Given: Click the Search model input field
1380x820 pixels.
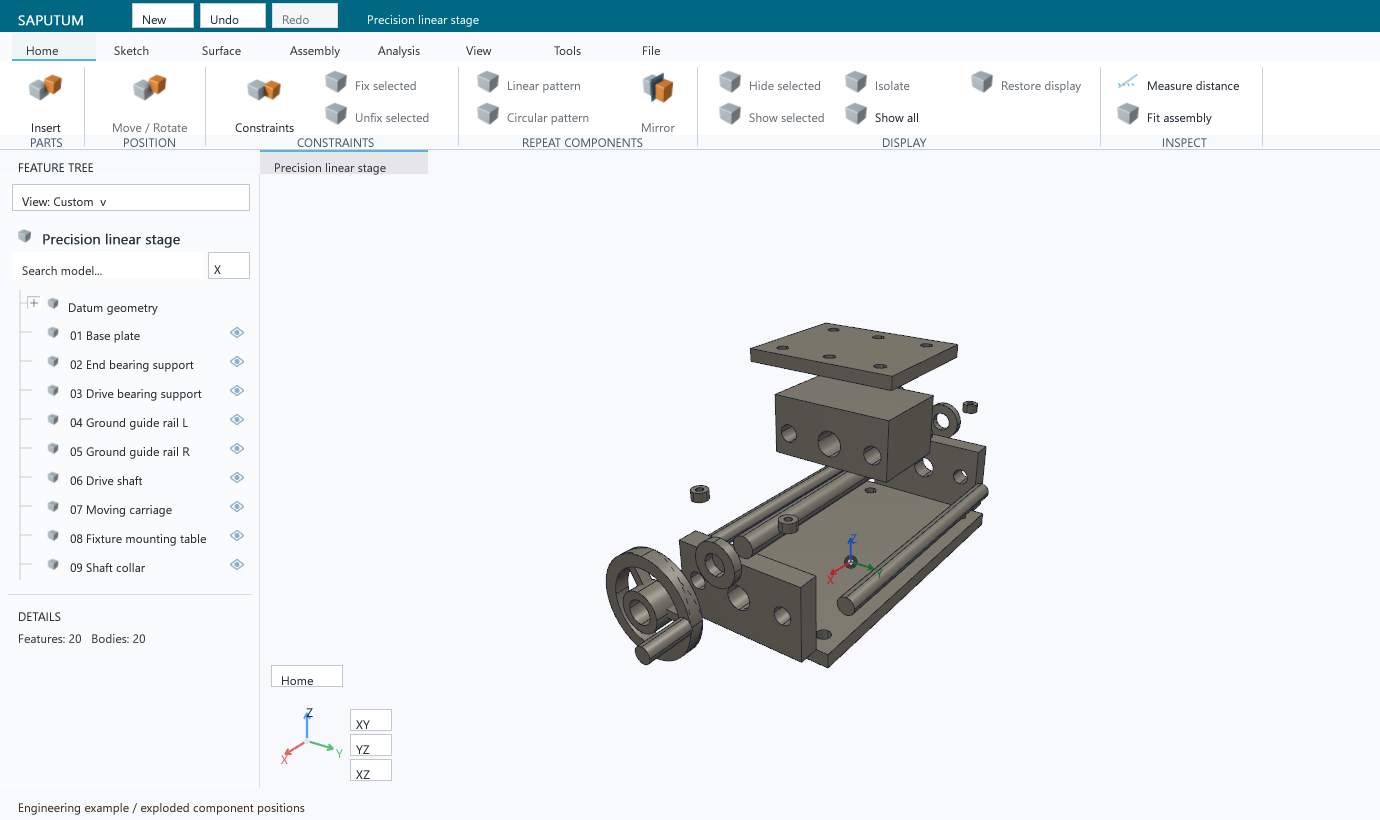Looking at the screenshot, I should pyautogui.click(x=108, y=266).
